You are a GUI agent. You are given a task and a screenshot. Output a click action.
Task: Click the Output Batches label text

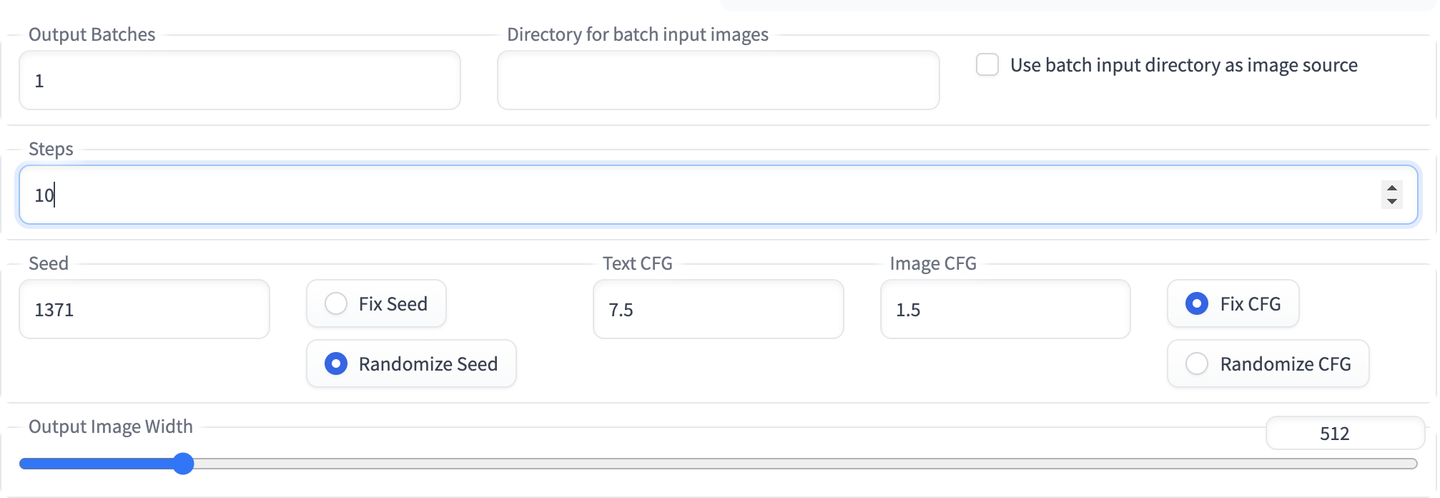92,34
